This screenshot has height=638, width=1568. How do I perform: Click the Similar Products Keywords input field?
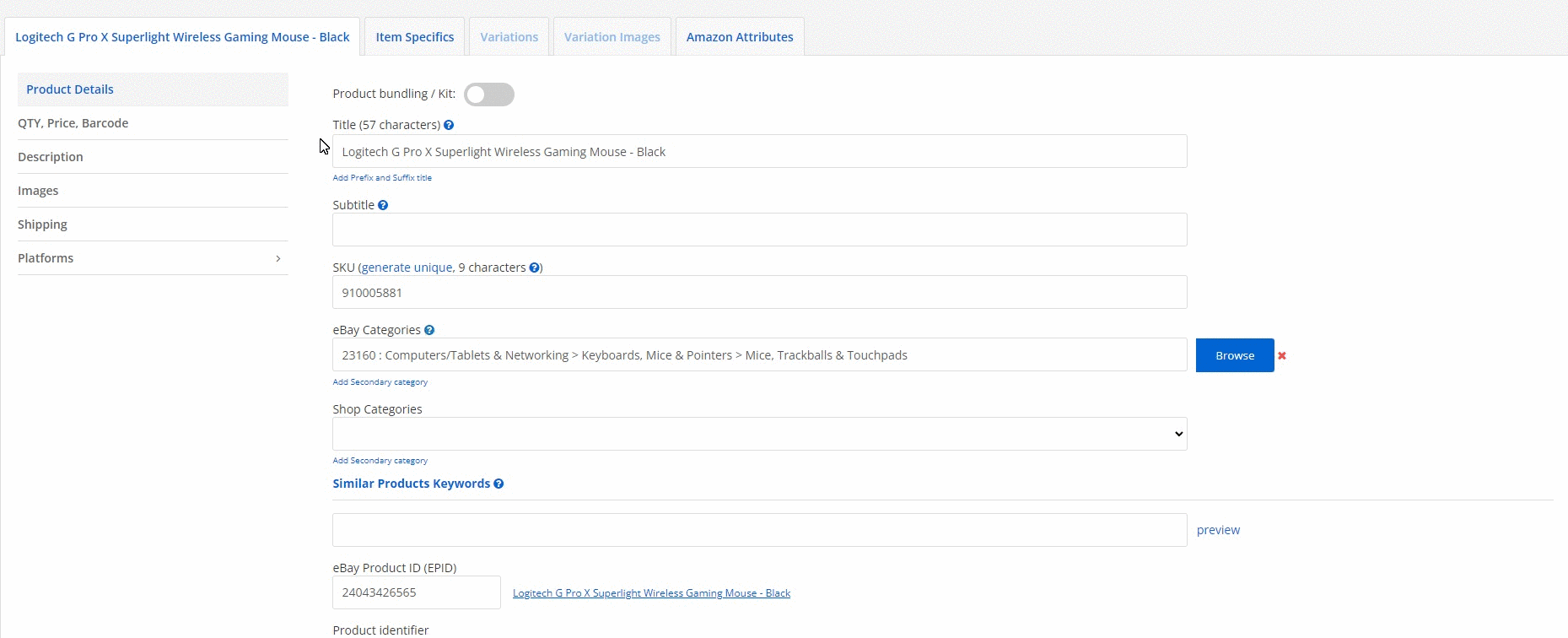(759, 530)
